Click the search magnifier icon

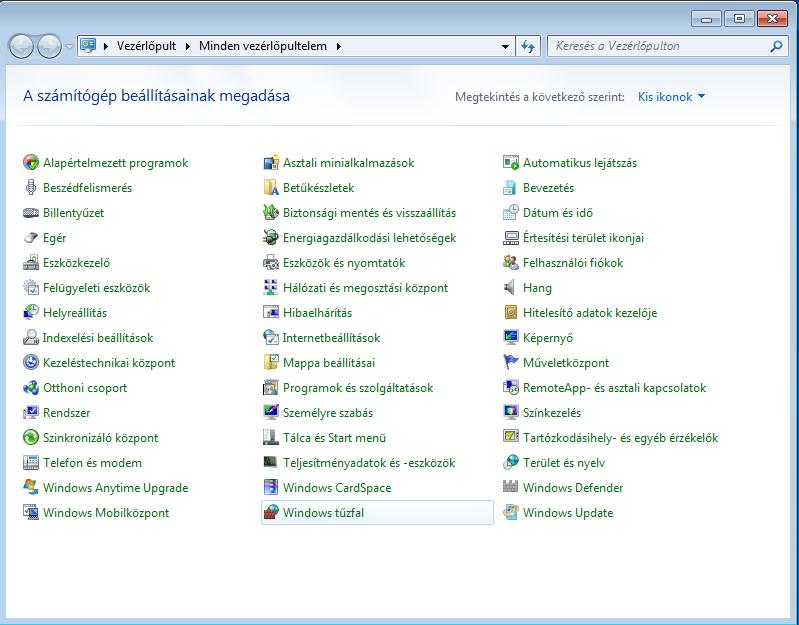[x=776, y=46]
